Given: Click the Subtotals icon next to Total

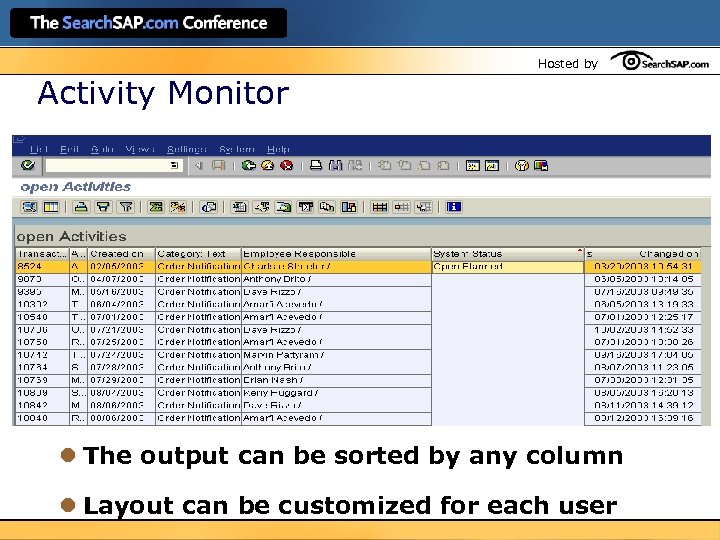Looking at the screenshot, I should 178,207.
